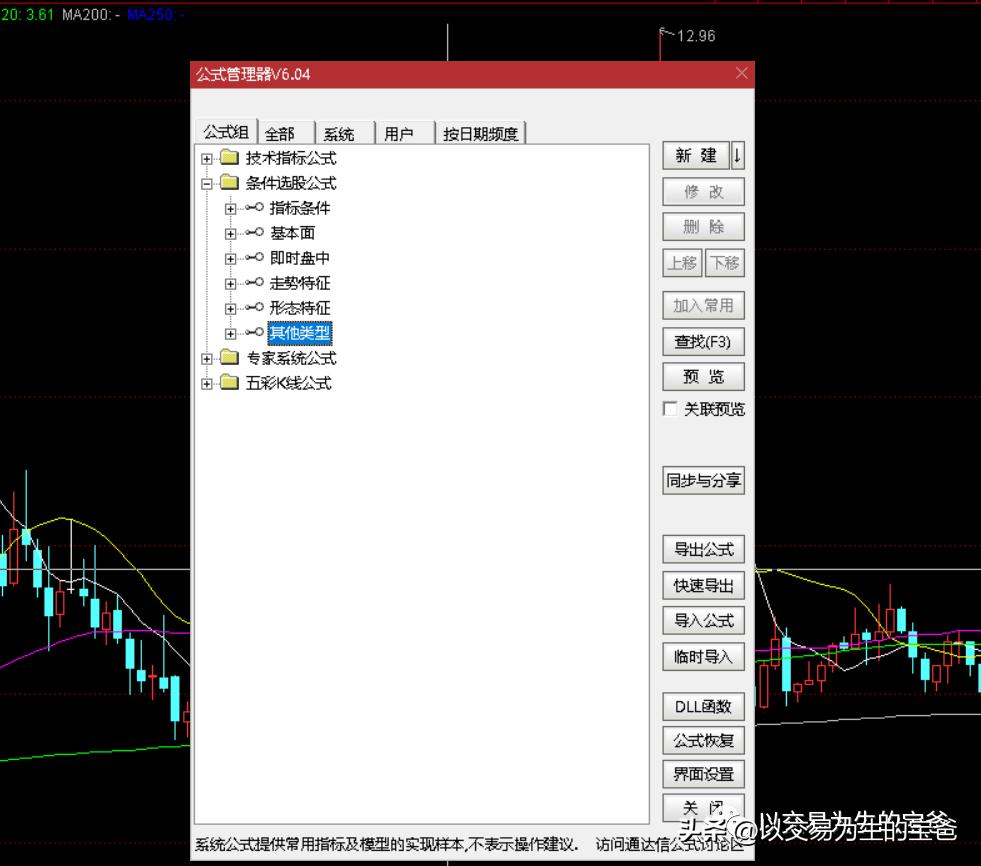Click the 12.96 price marker on chart
The width and height of the screenshot is (981, 866).
point(696,36)
